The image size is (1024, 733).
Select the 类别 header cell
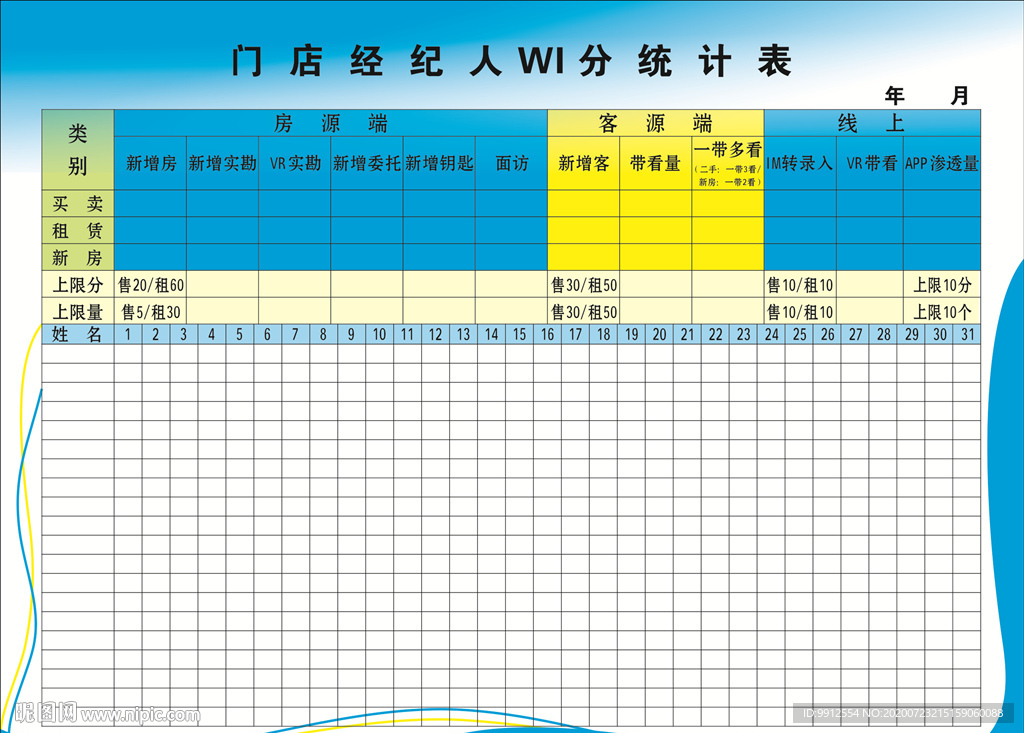pos(78,150)
